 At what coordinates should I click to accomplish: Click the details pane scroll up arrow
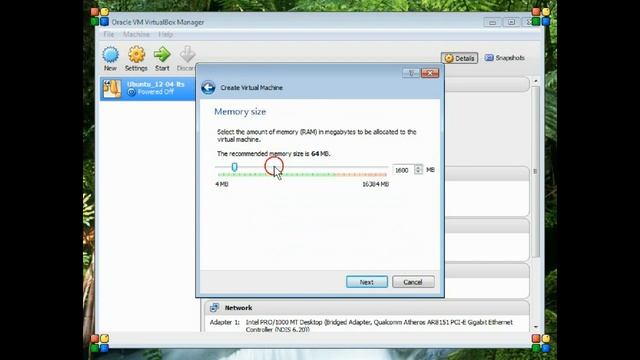[x=536, y=82]
